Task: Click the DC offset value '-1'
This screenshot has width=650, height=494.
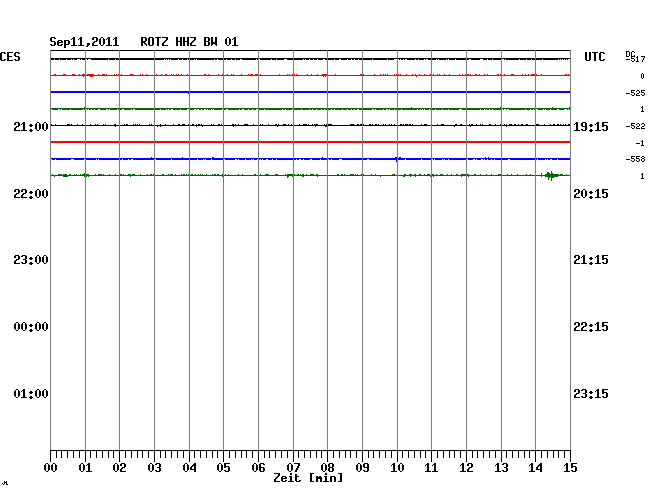Action: pyautogui.click(x=640, y=143)
